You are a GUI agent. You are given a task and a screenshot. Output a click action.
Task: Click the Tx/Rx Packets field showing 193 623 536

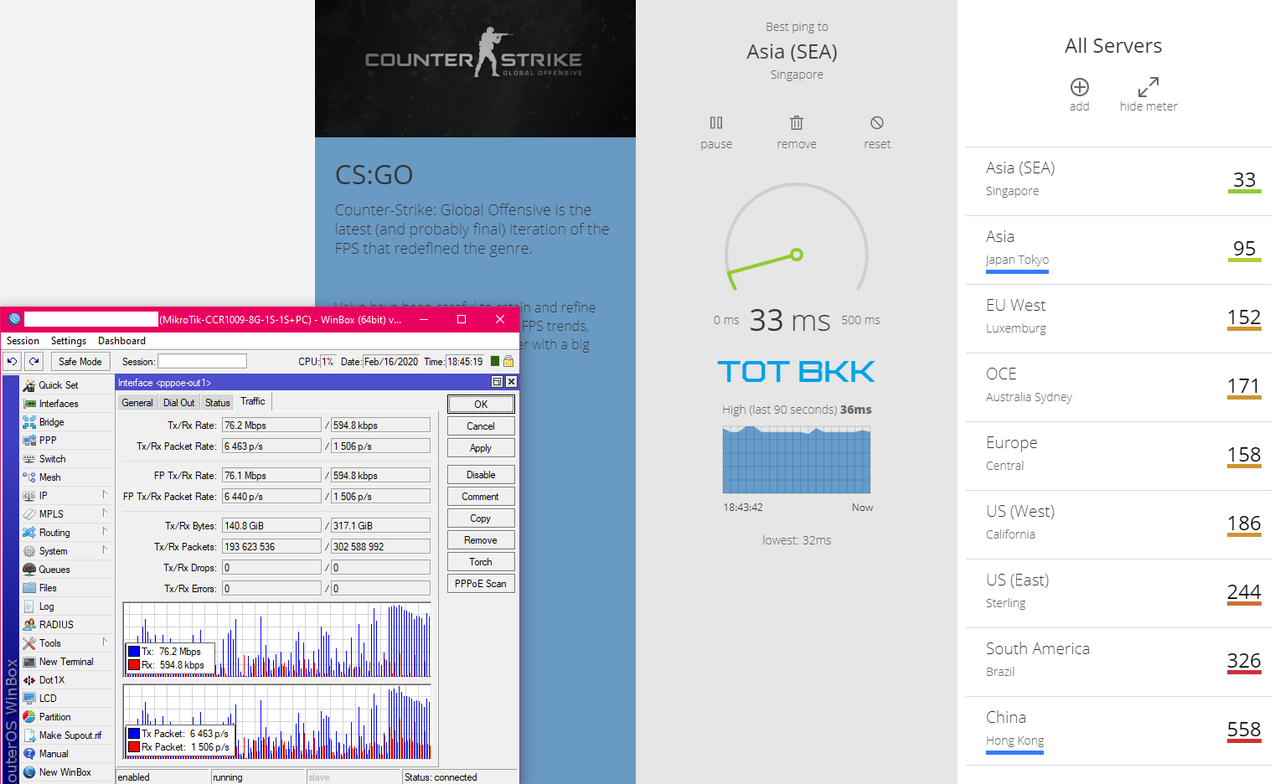pyautogui.click(x=271, y=547)
